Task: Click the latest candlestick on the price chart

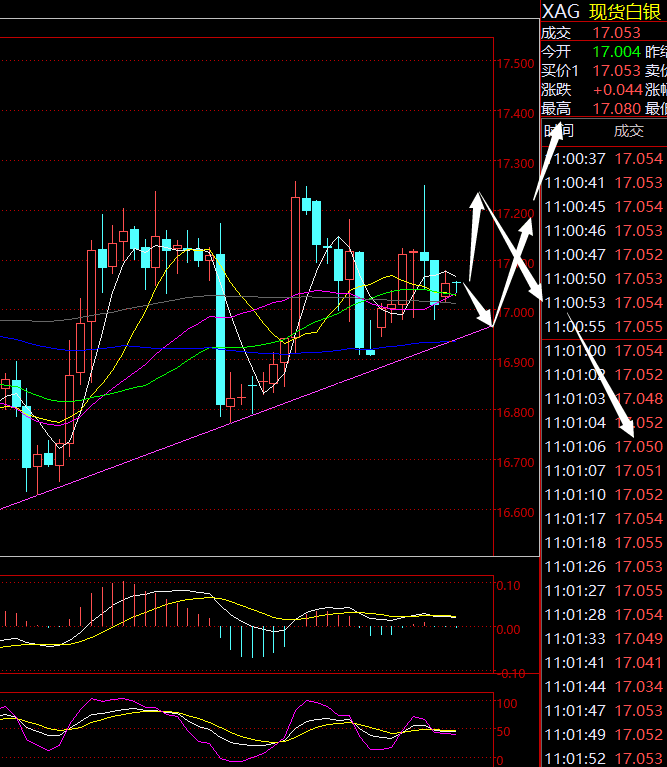Action: (456, 288)
